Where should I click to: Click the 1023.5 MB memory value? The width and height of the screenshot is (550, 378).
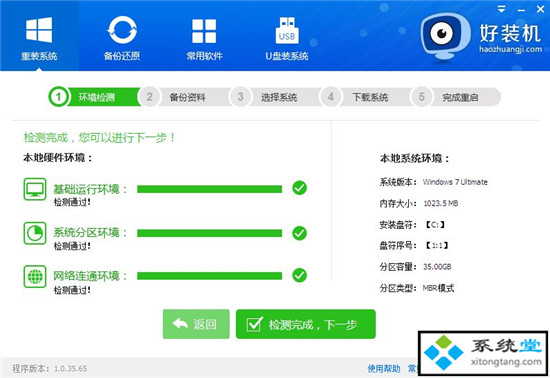click(x=441, y=203)
